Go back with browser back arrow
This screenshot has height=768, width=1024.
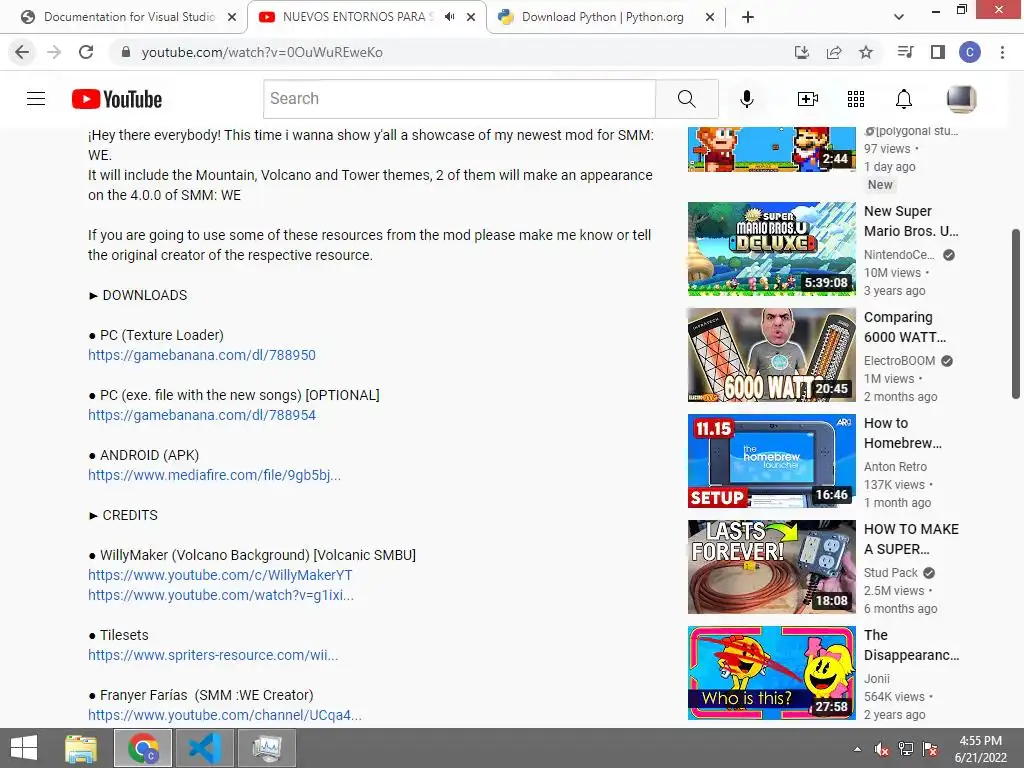(x=22, y=52)
